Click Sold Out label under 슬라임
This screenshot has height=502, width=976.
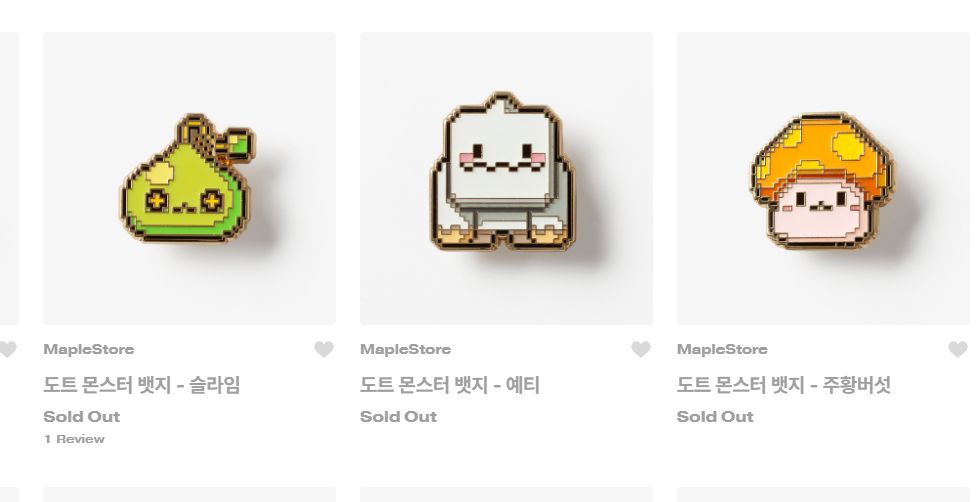coord(82,417)
